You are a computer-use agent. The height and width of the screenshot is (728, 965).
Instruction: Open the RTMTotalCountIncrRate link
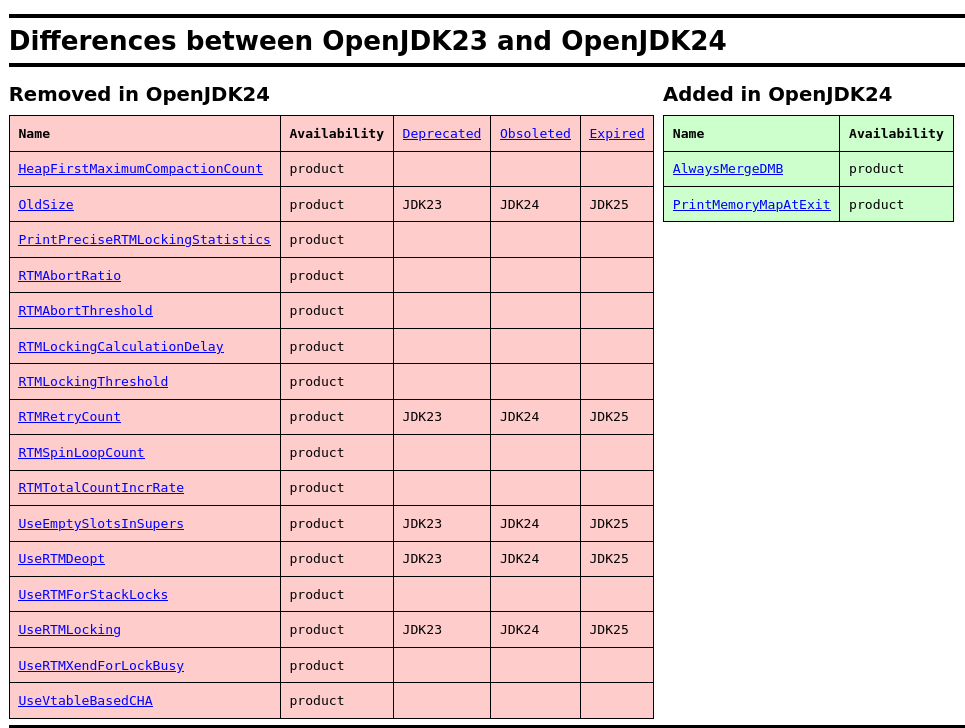(101, 487)
